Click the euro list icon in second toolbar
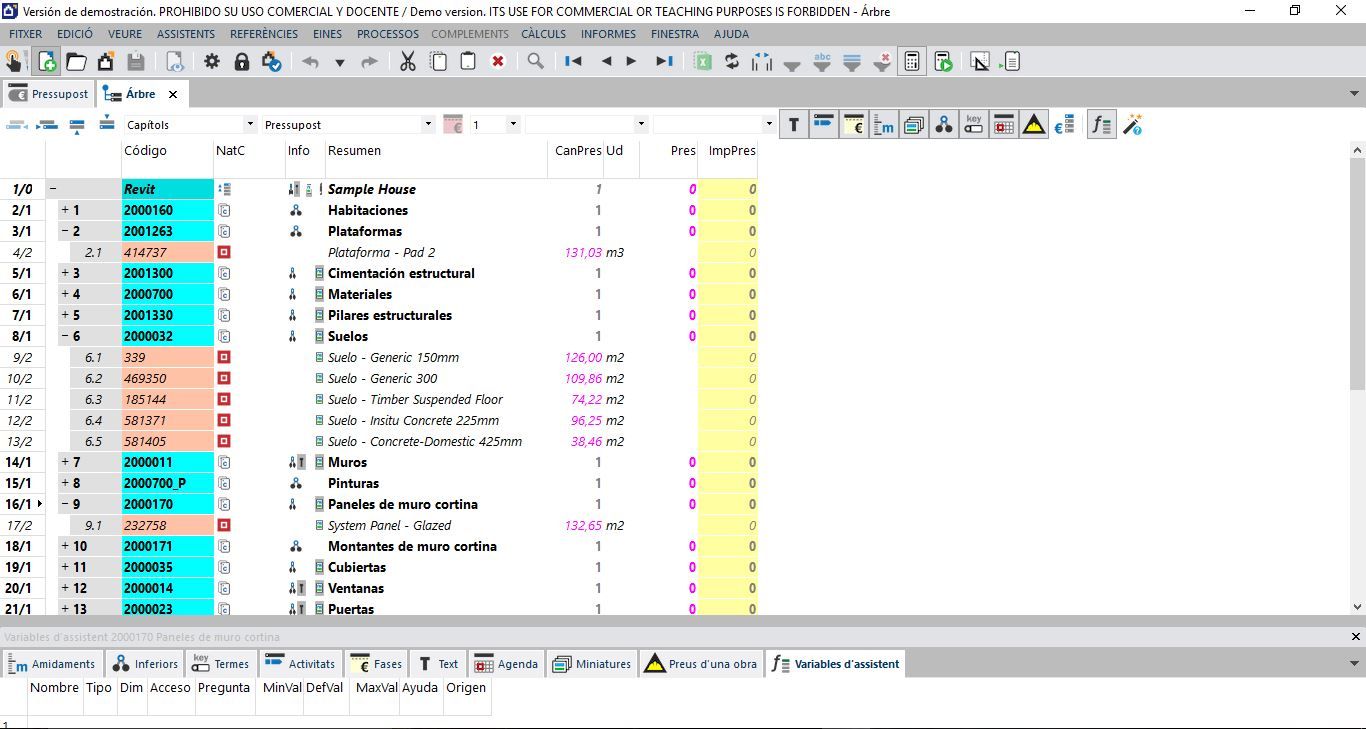 pyautogui.click(x=1064, y=125)
